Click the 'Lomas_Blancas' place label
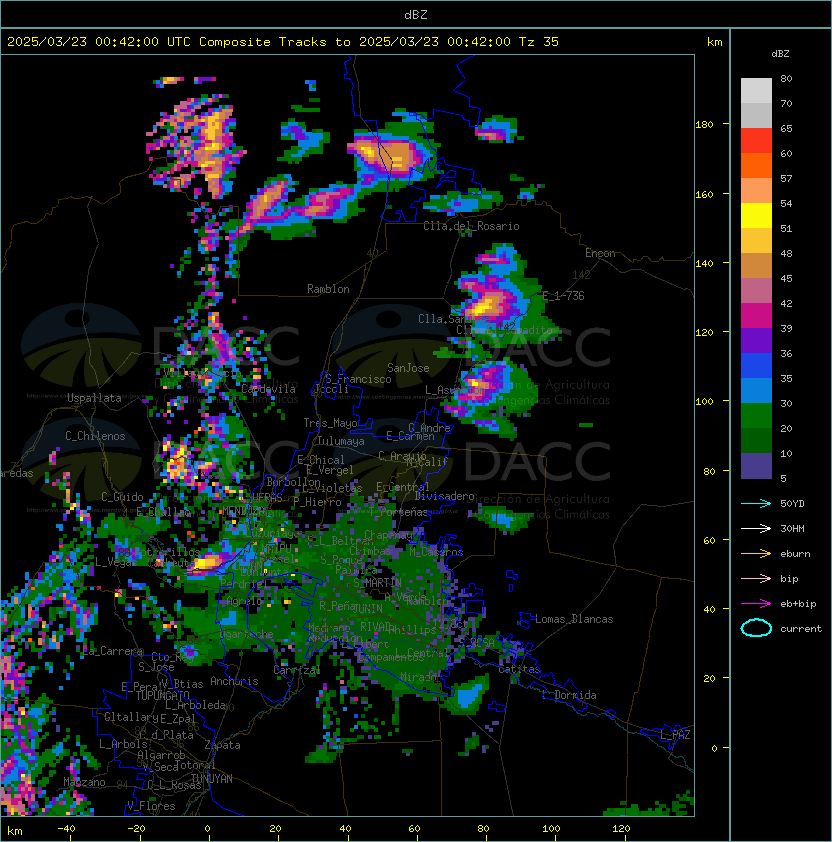Image resolution: width=832 pixels, height=842 pixels. pyautogui.click(x=574, y=619)
